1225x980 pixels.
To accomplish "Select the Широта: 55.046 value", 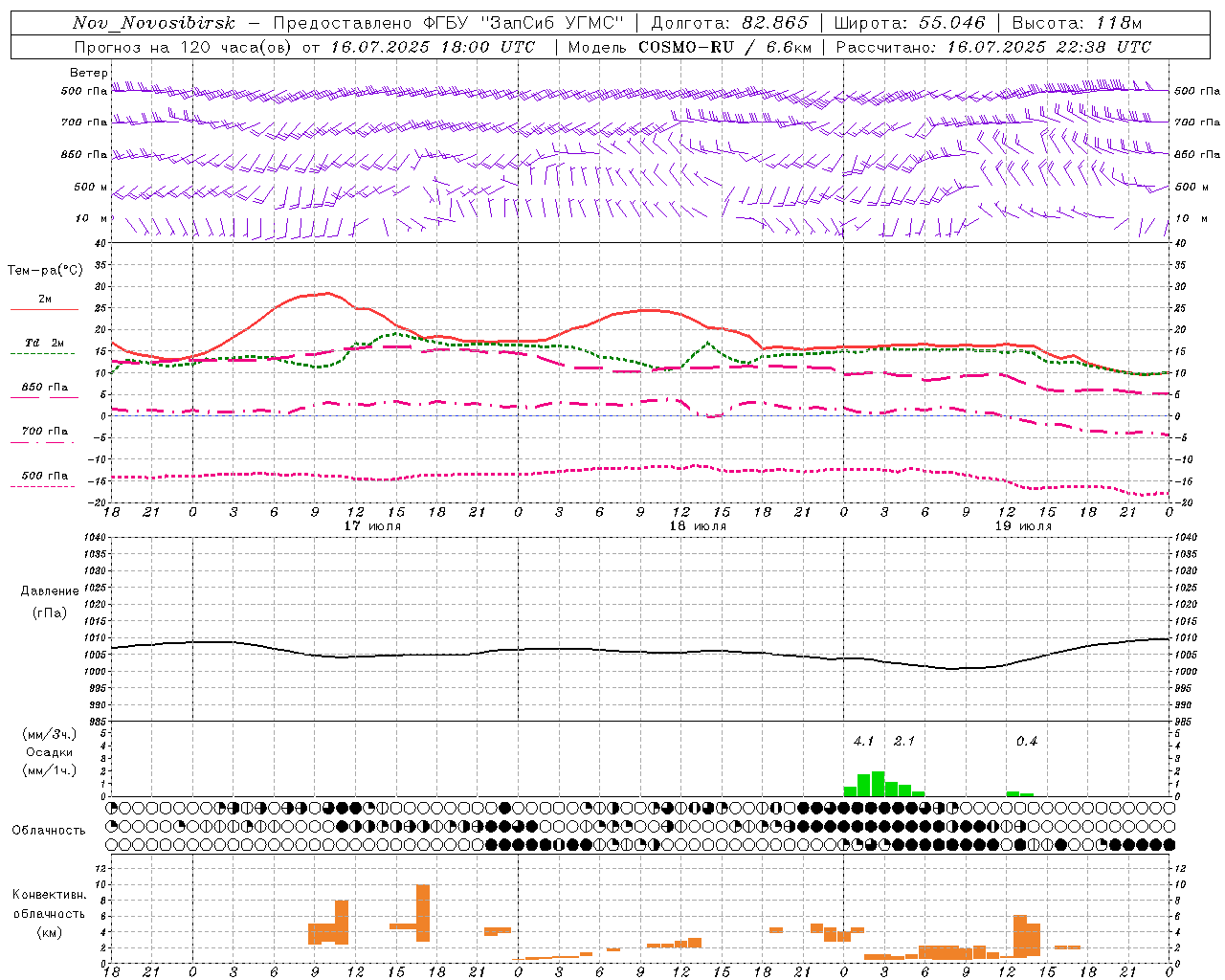I will pos(909,23).
